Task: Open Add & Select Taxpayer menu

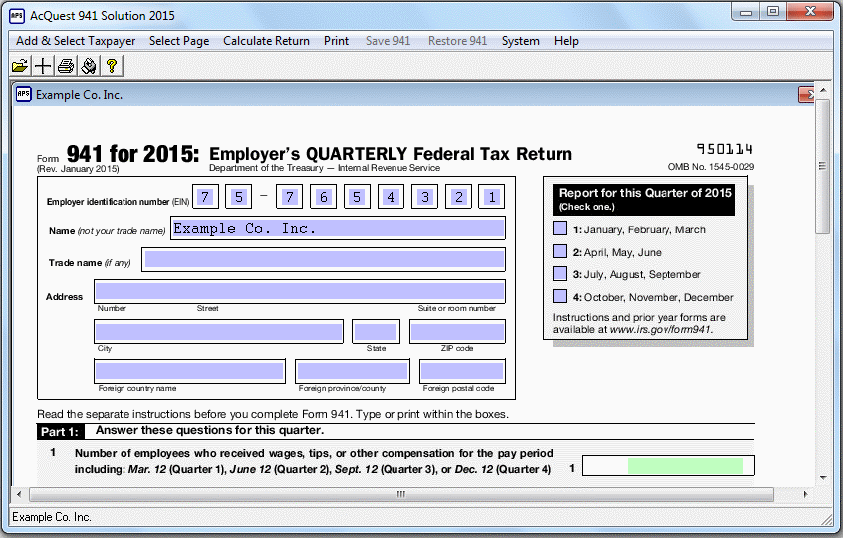Action: (x=76, y=41)
